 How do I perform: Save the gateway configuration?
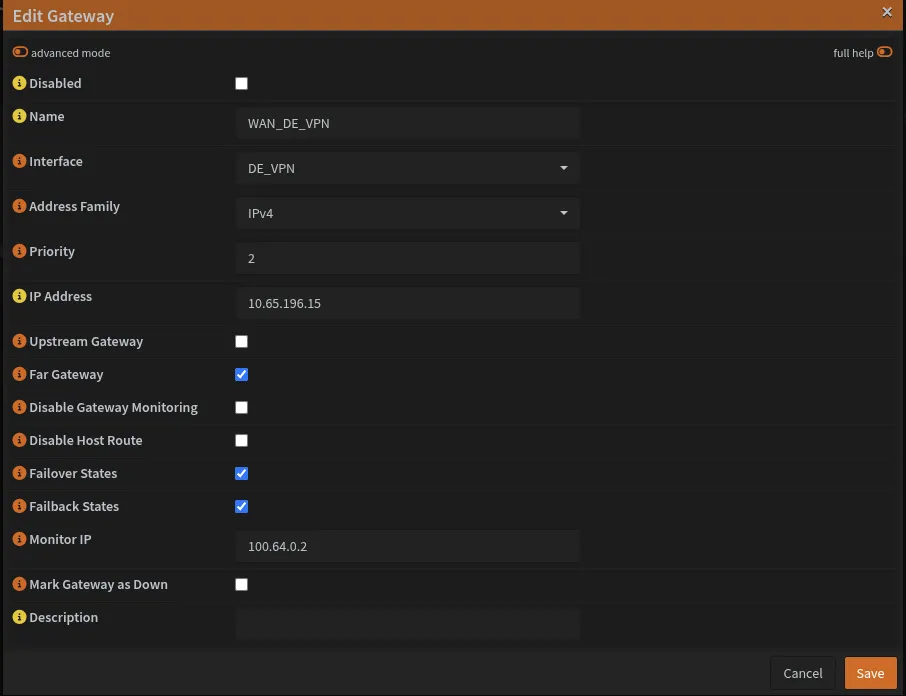[x=870, y=673]
